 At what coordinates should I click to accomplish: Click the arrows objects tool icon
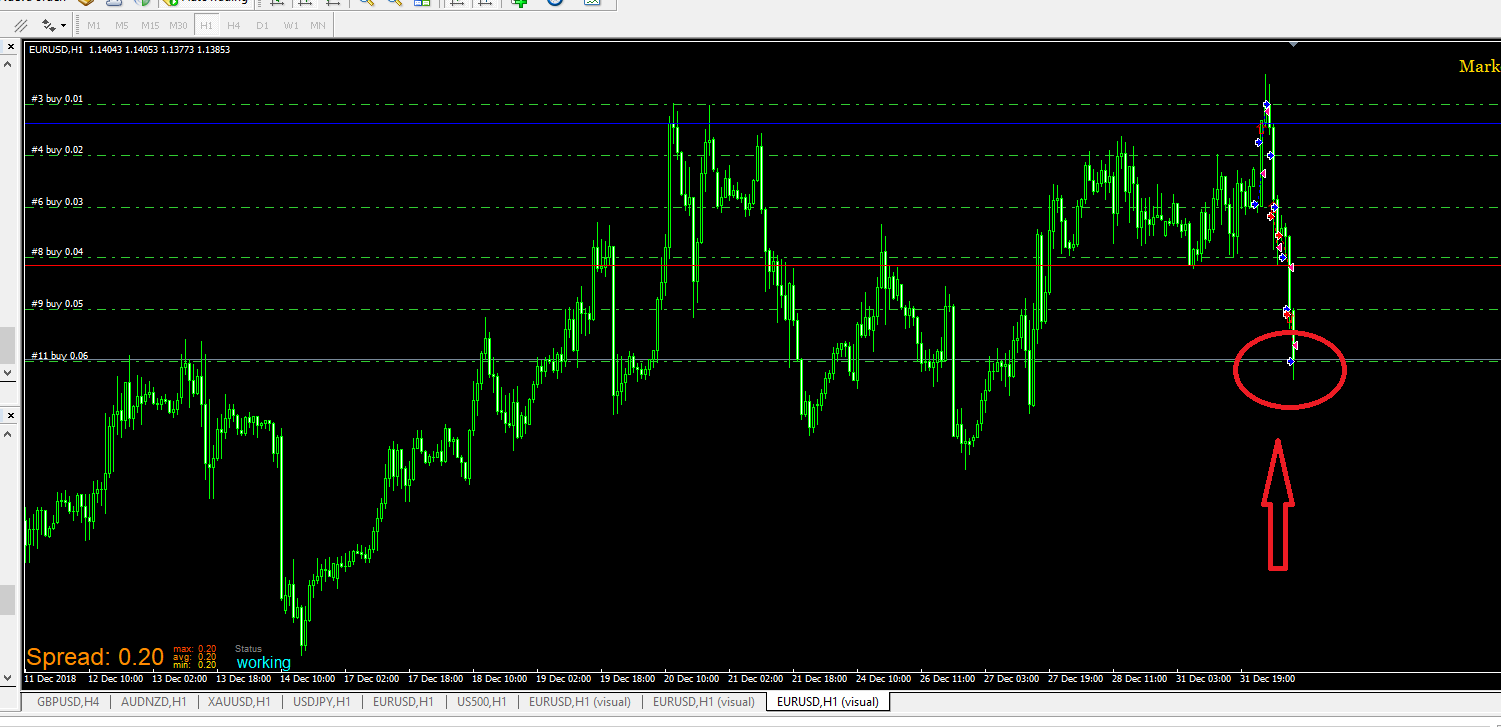[x=48, y=24]
